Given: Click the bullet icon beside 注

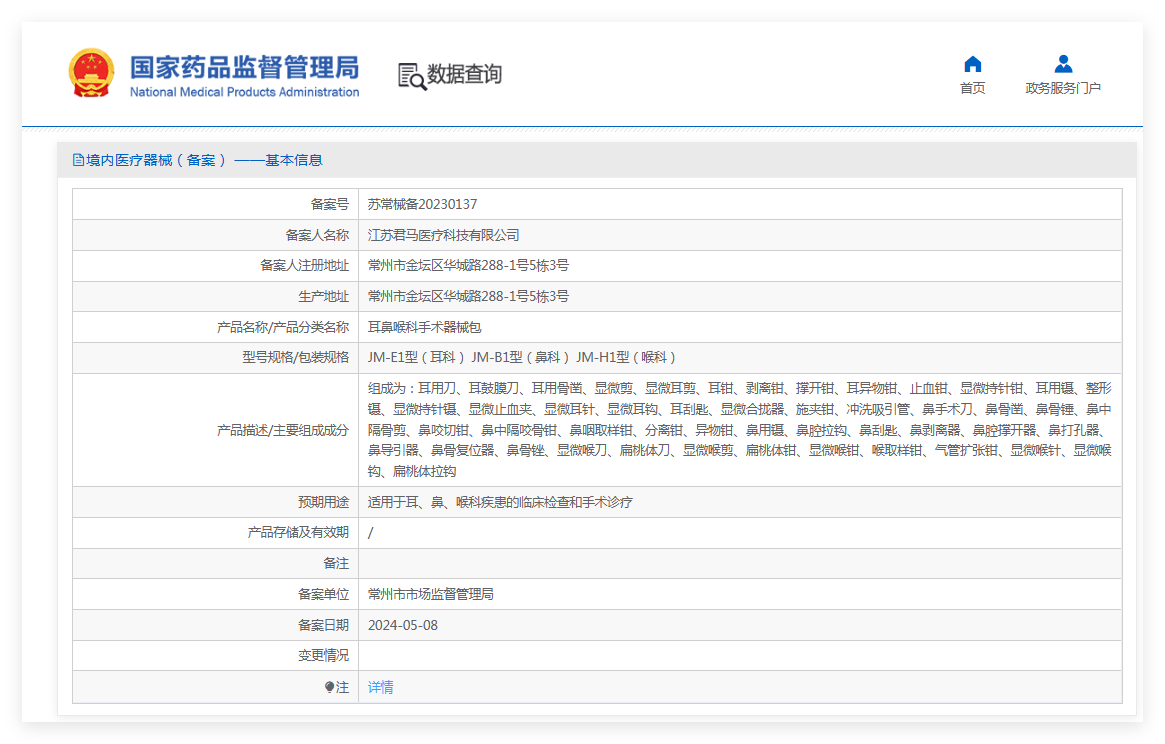Looking at the screenshot, I should (x=329, y=688).
